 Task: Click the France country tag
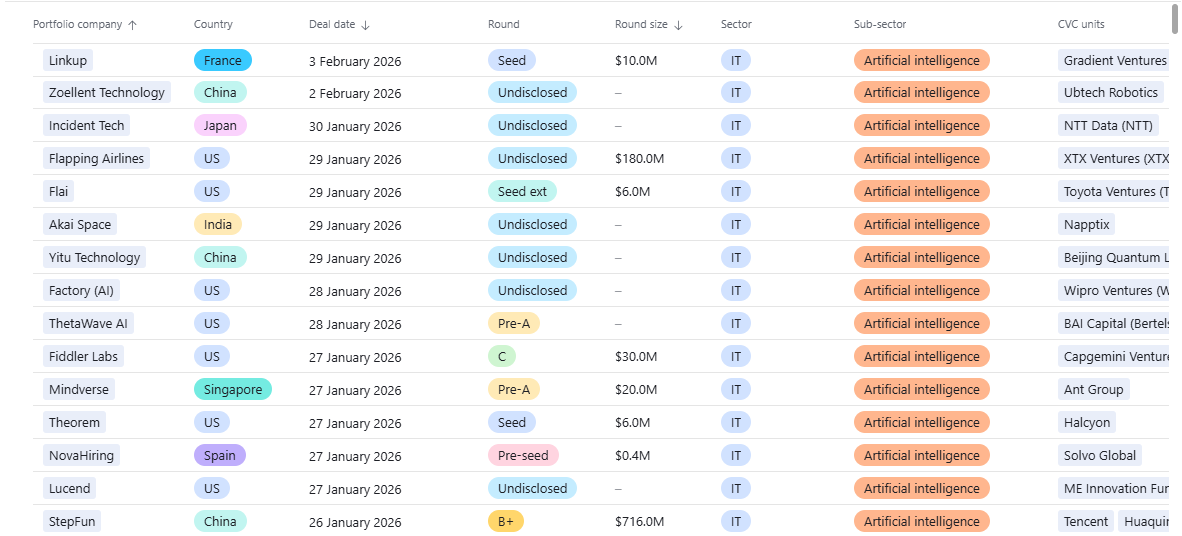(x=222, y=61)
